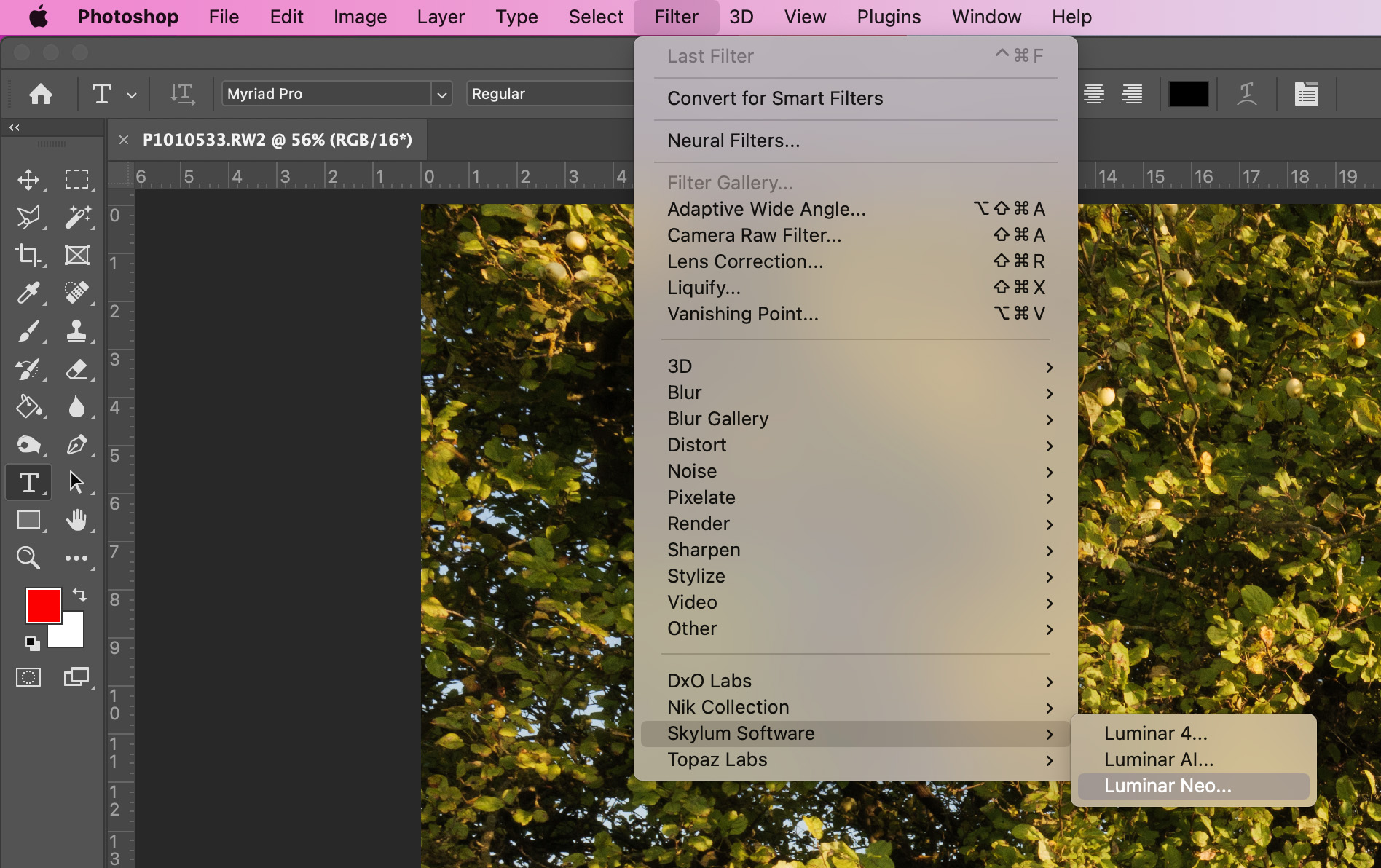1381x868 pixels.
Task: Select the Polygonal Lasso tool
Action: (x=28, y=217)
